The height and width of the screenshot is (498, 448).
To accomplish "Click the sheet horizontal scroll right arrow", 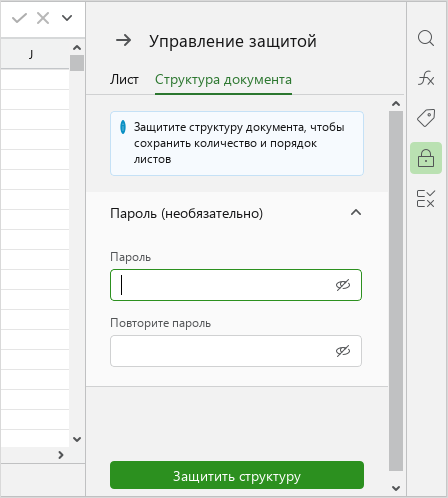I will coord(61,455).
